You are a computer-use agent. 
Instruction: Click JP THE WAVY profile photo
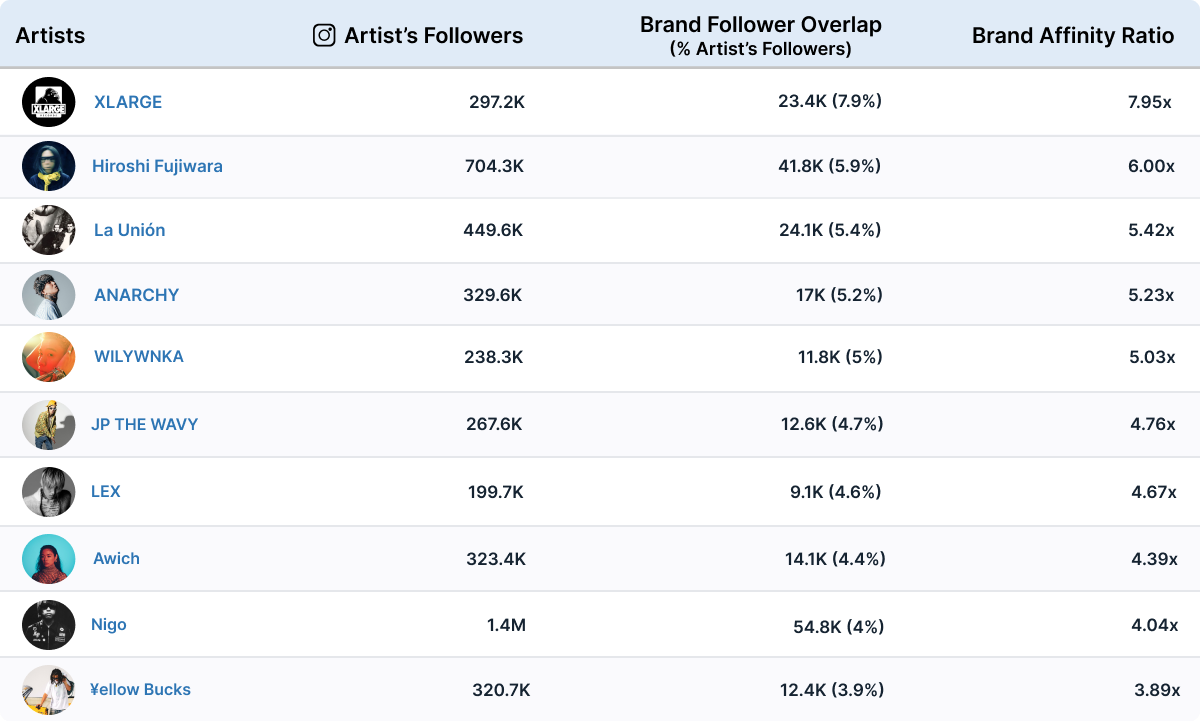49,425
